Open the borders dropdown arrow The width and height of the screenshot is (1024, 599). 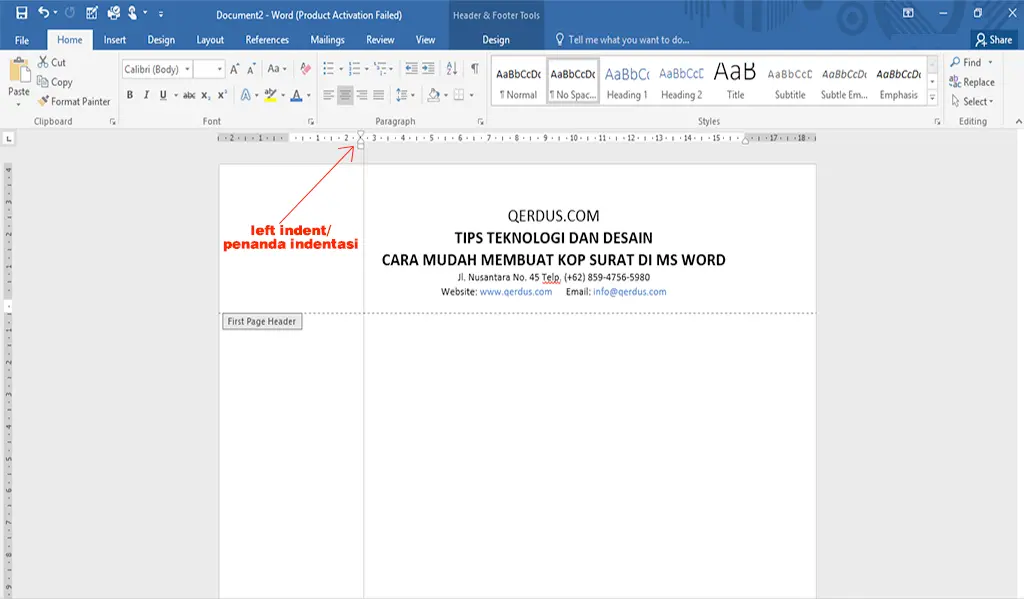pyautogui.click(x=472, y=95)
